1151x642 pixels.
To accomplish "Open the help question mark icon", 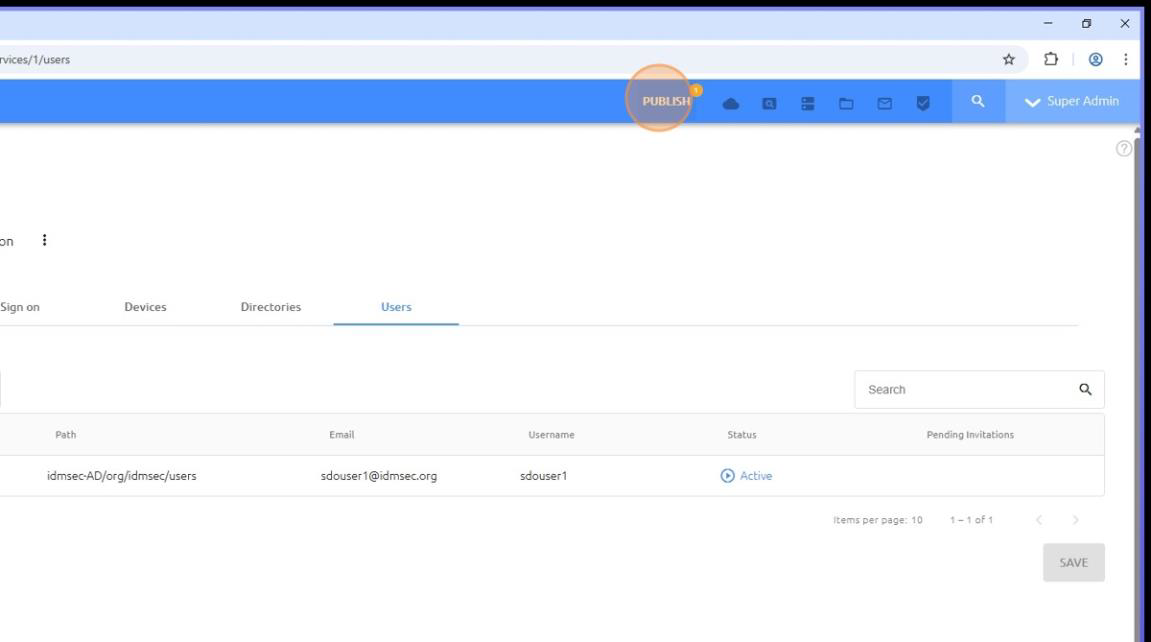I will tap(1123, 148).
